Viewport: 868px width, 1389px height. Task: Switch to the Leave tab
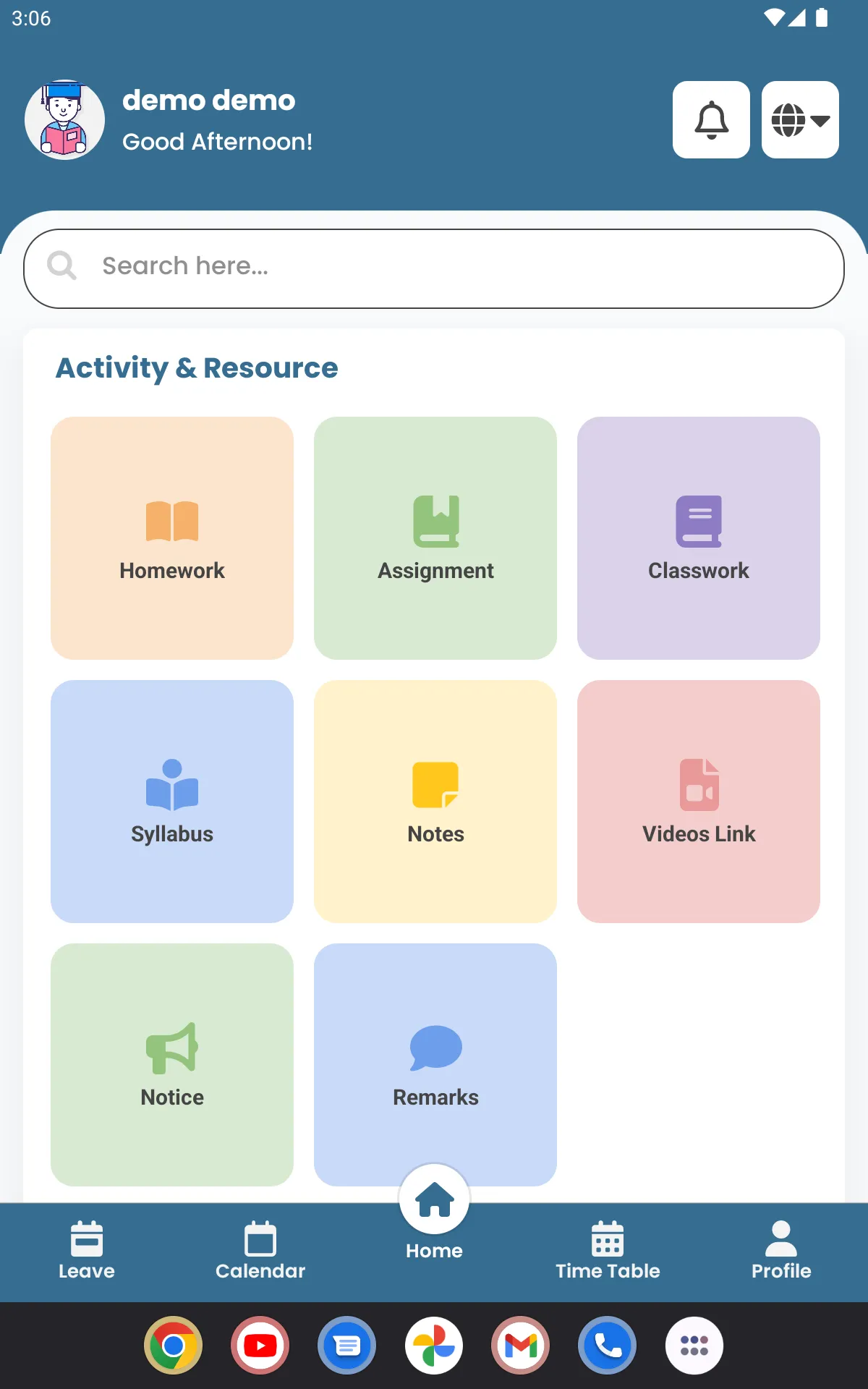(x=87, y=1251)
